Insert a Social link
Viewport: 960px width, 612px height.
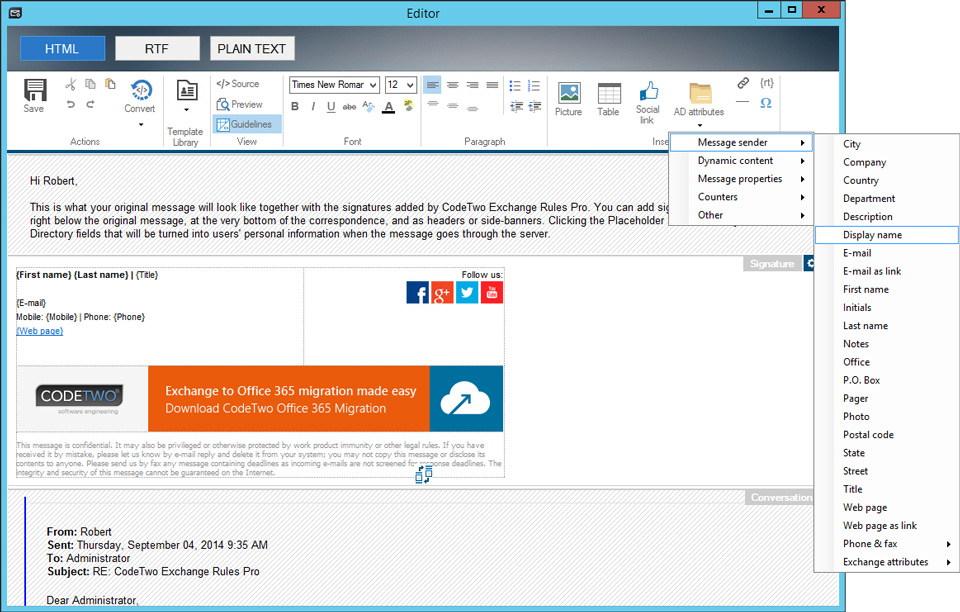click(648, 102)
